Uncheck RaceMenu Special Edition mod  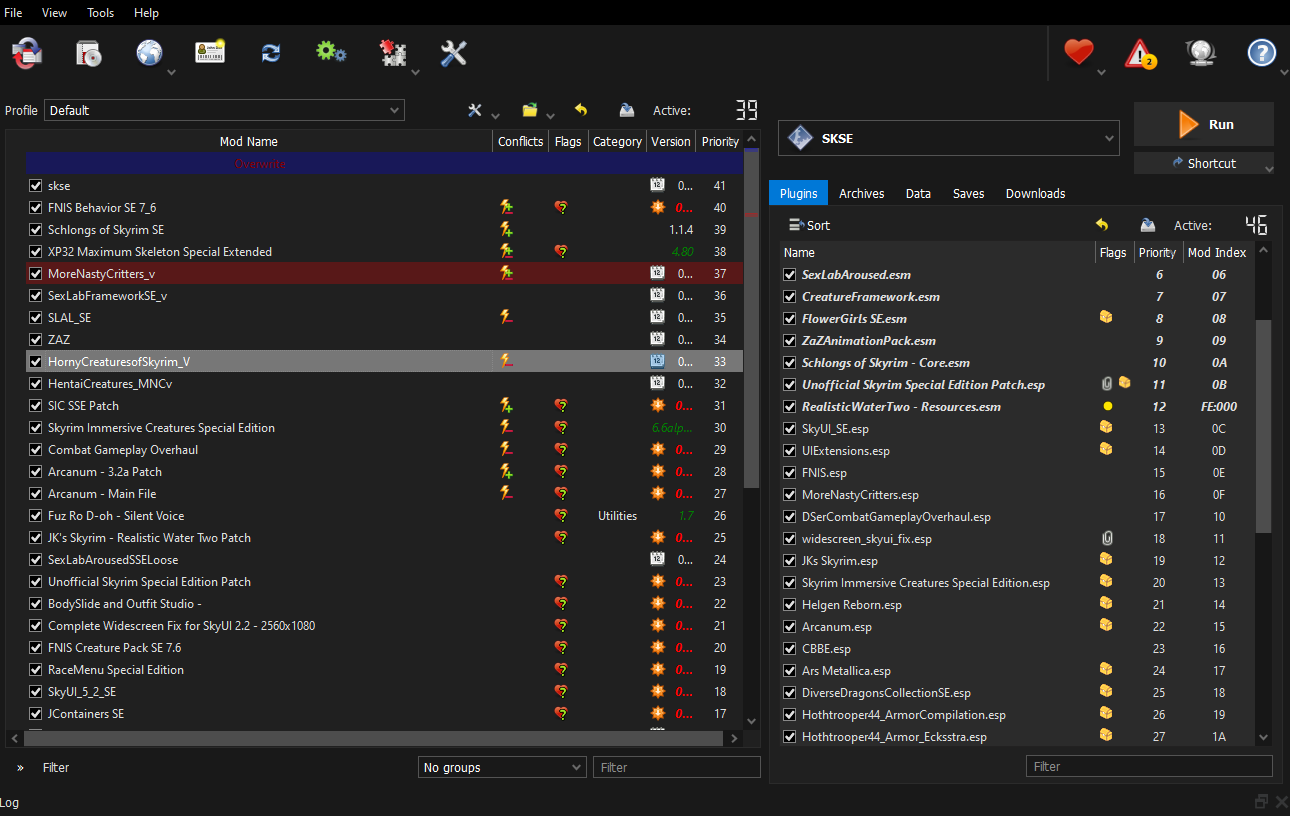(x=36, y=669)
